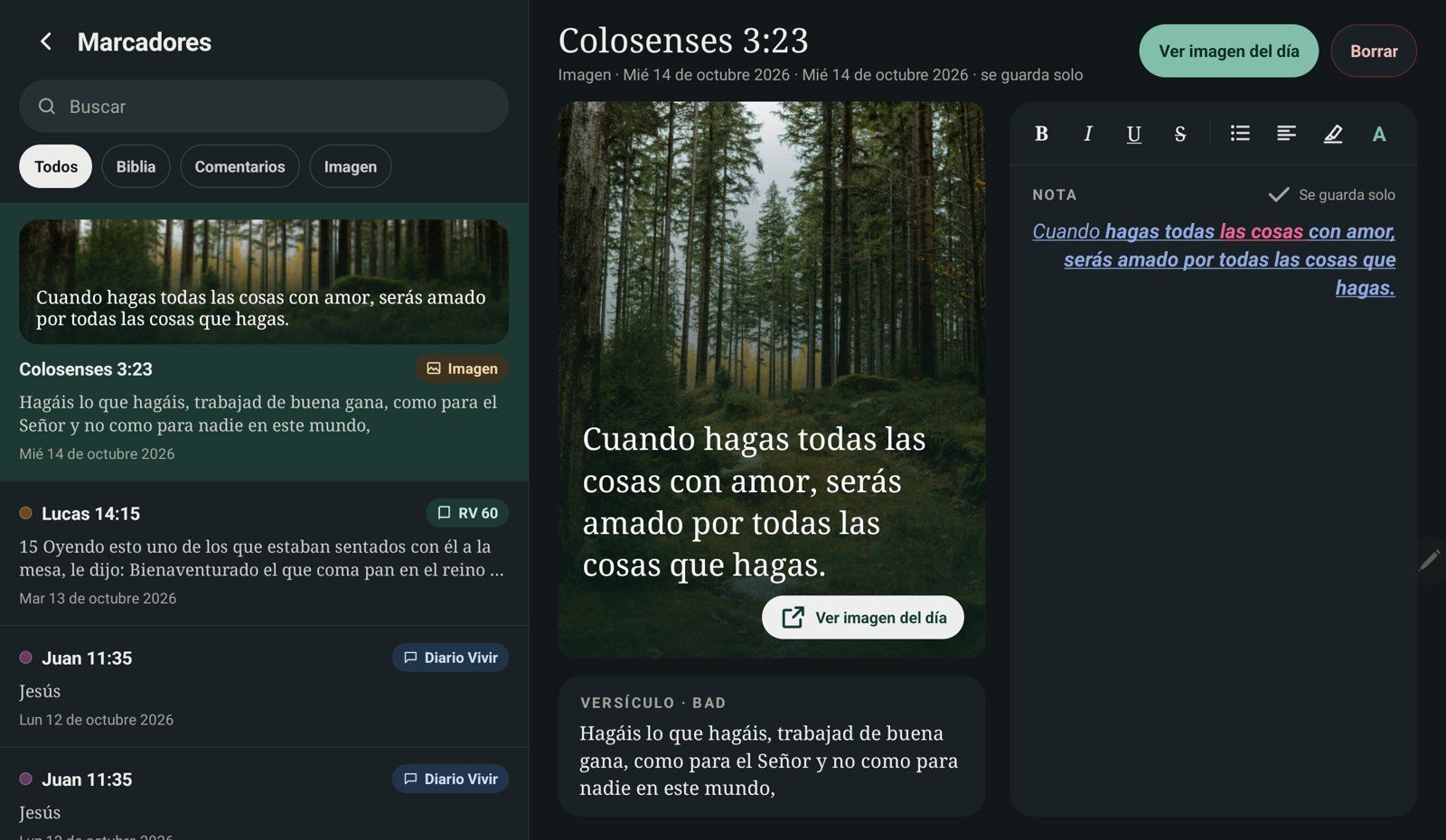Click the VERSÍCULO · BAD verse card
The height and width of the screenshot is (840, 1446).
[x=772, y=746]
